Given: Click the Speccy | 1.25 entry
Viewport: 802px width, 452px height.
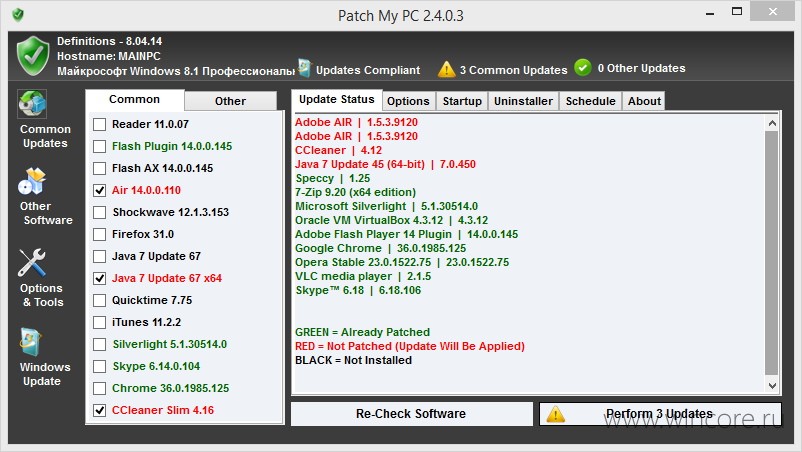Looking at the screenshot, I should 332,178.
